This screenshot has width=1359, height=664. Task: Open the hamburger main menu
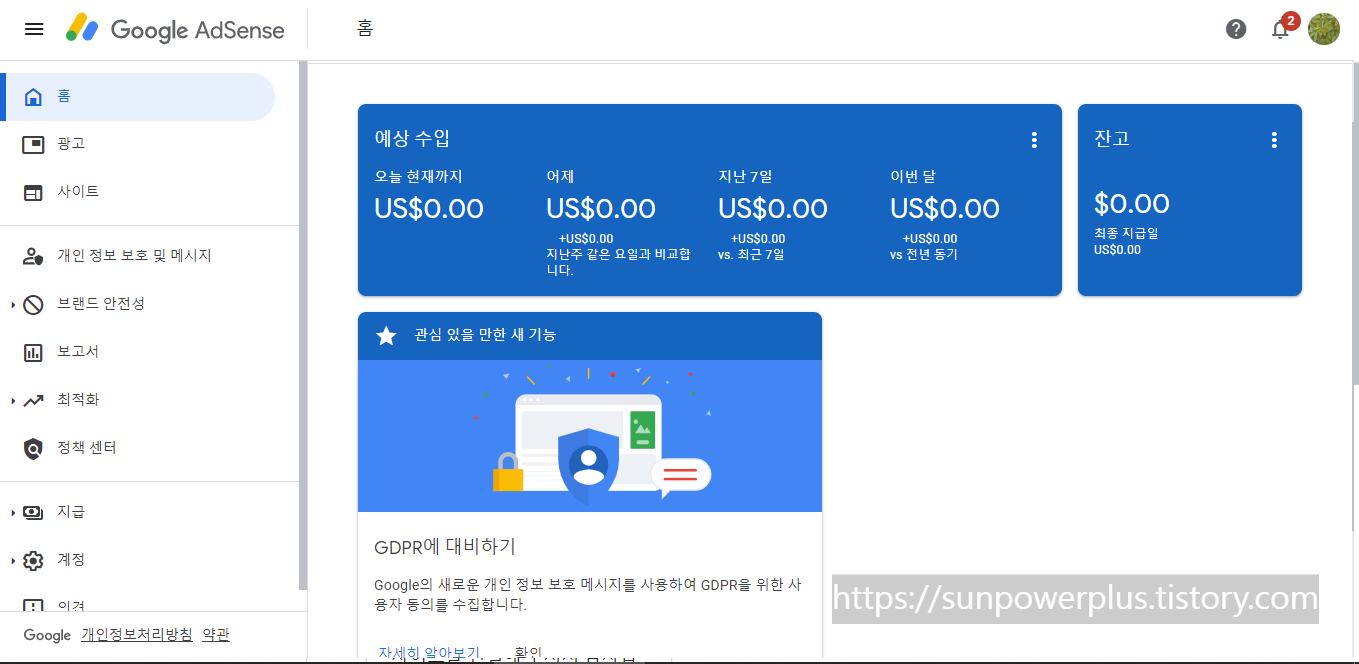coord(34,29)
